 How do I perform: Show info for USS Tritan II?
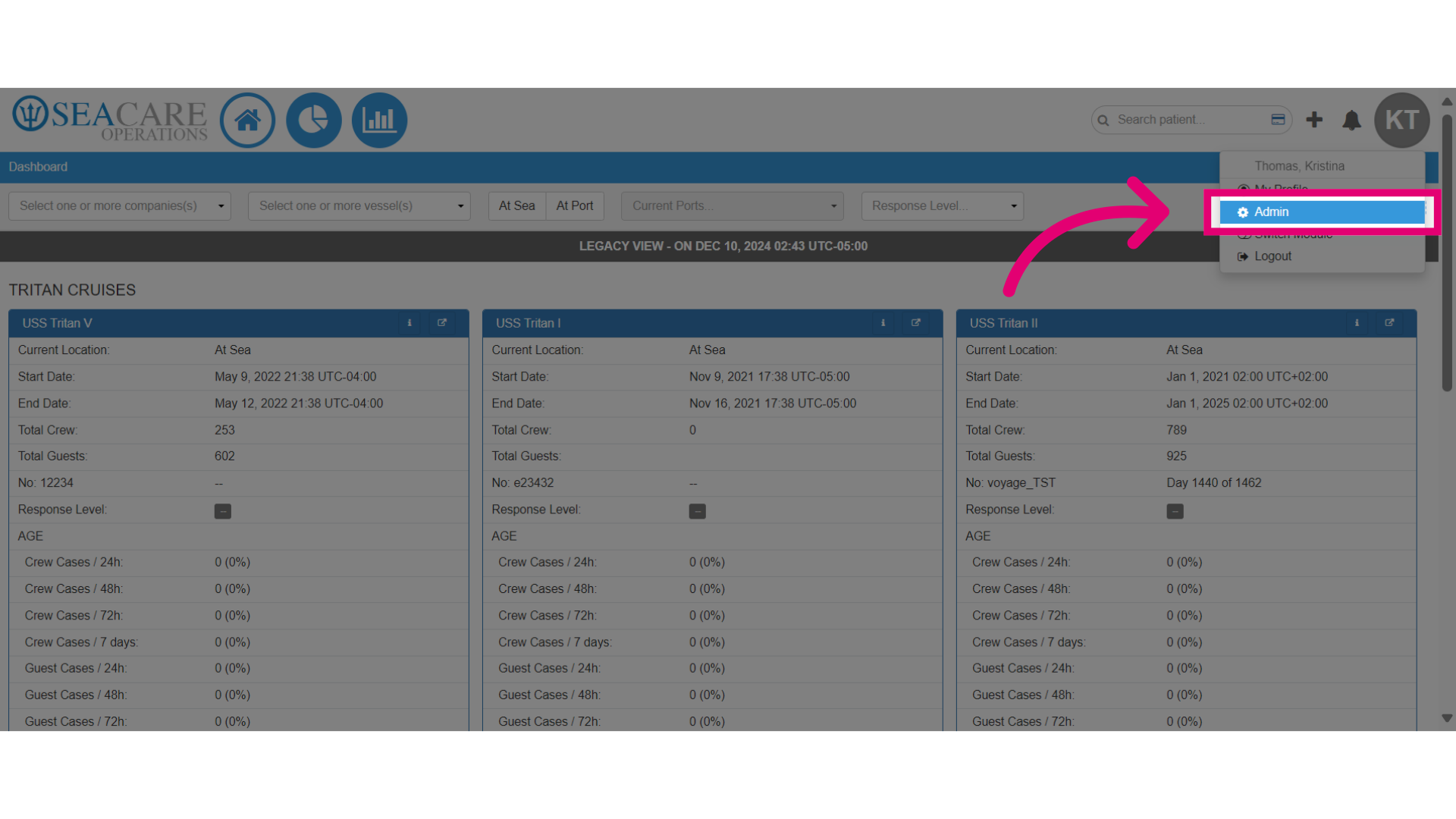[1357, 323]
